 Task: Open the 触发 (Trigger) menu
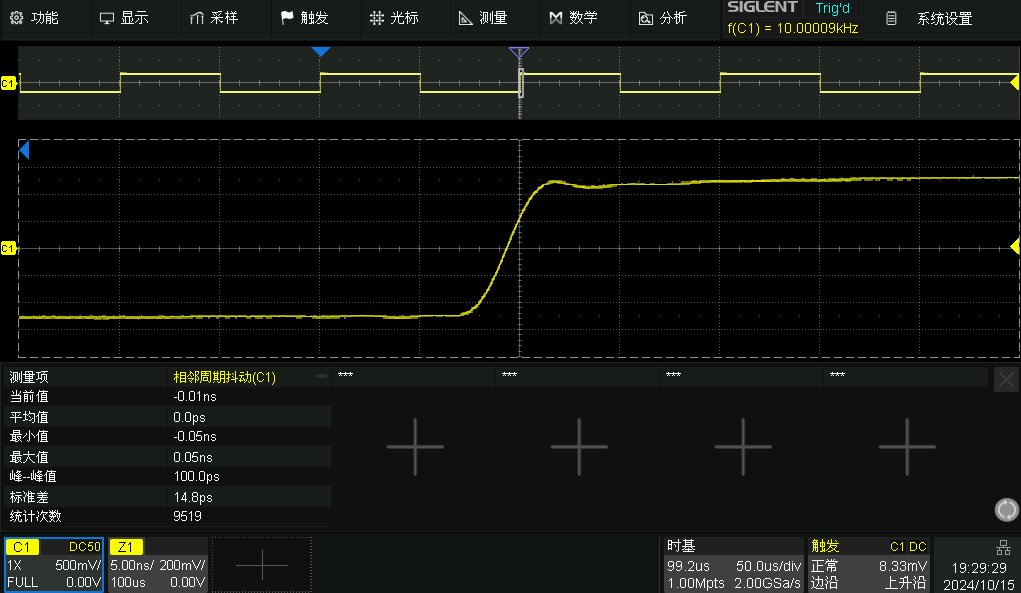304,18
